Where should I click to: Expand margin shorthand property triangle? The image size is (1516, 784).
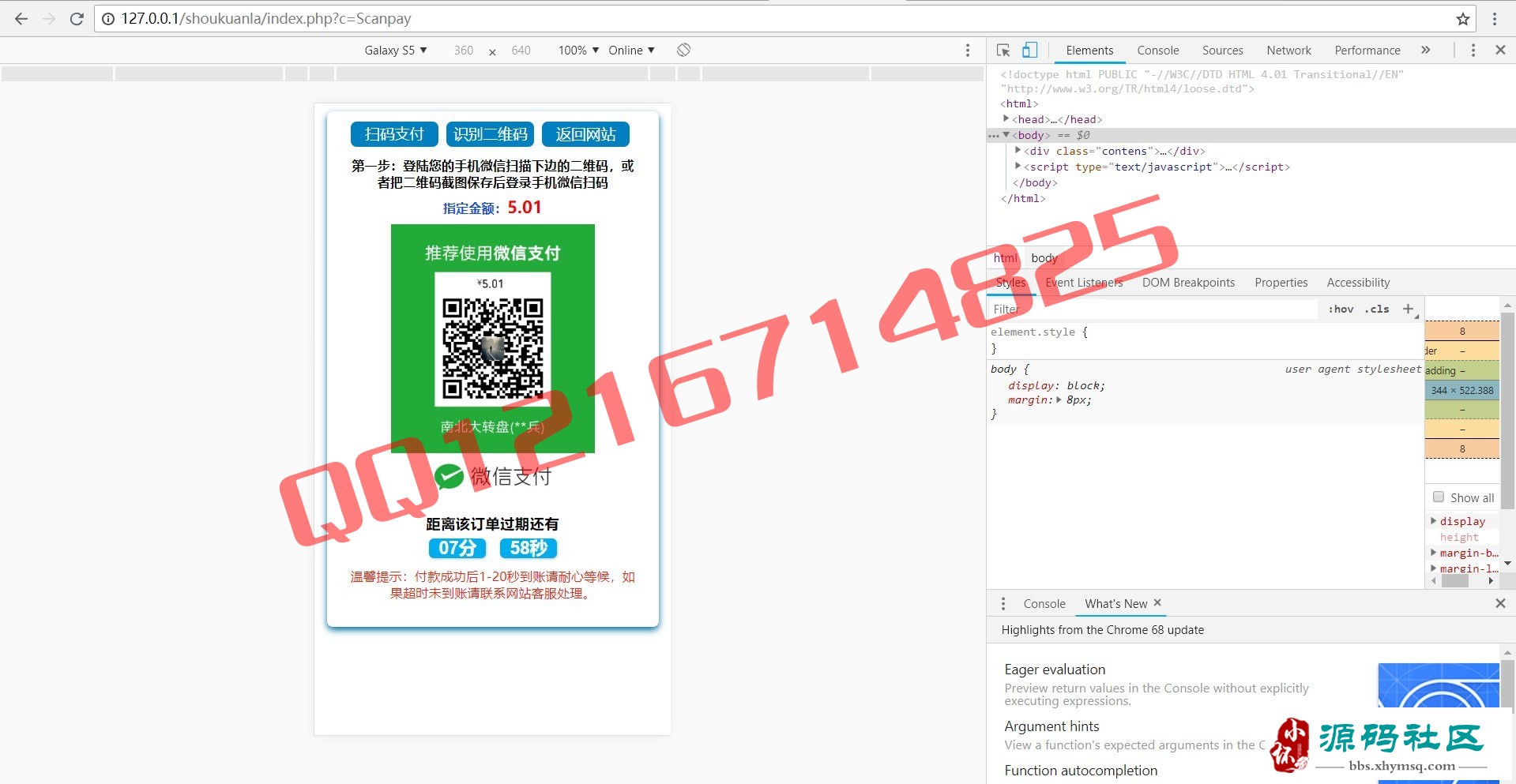point(1059,400)
